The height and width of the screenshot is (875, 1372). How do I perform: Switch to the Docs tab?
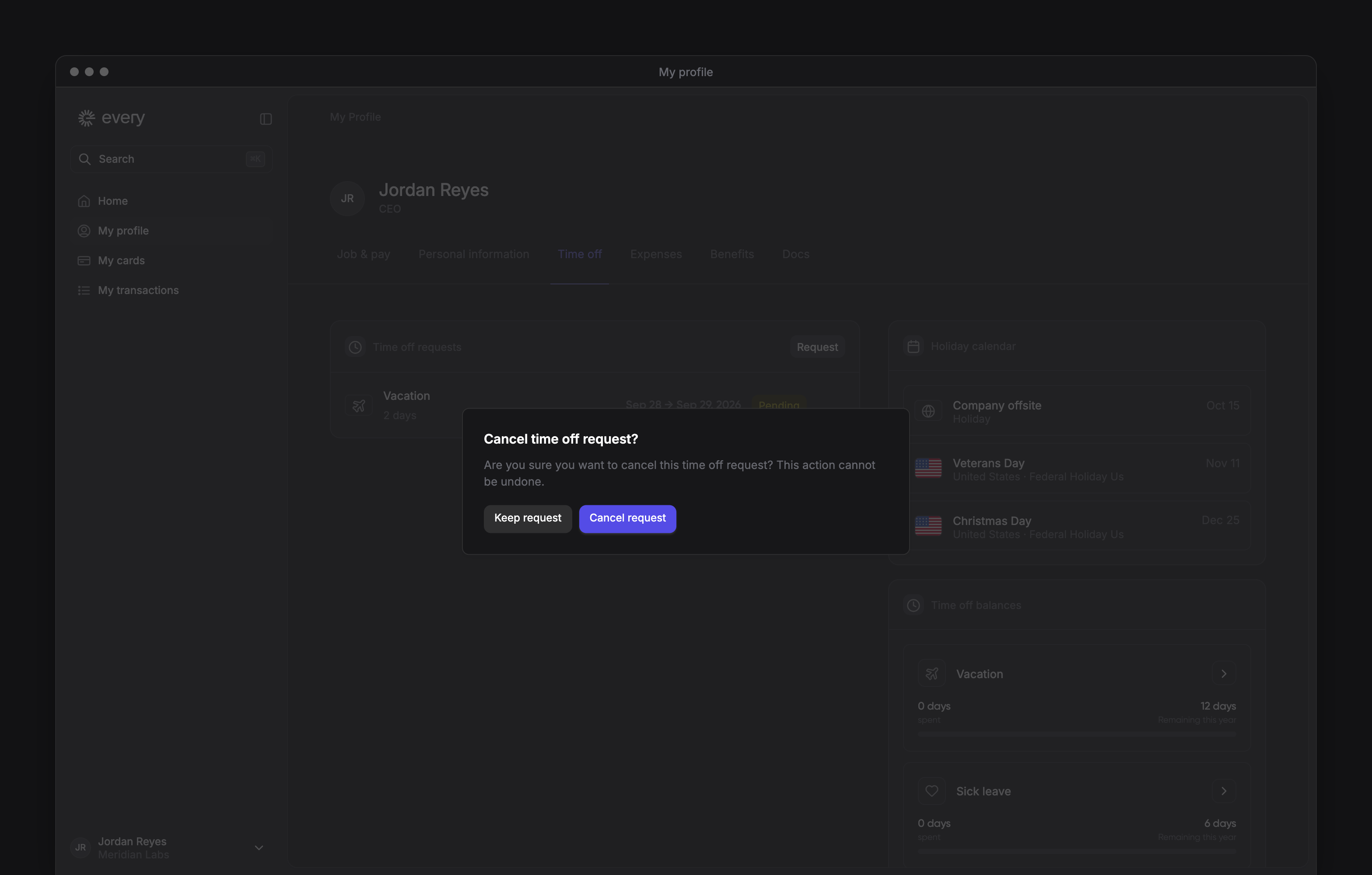[795, 254]
